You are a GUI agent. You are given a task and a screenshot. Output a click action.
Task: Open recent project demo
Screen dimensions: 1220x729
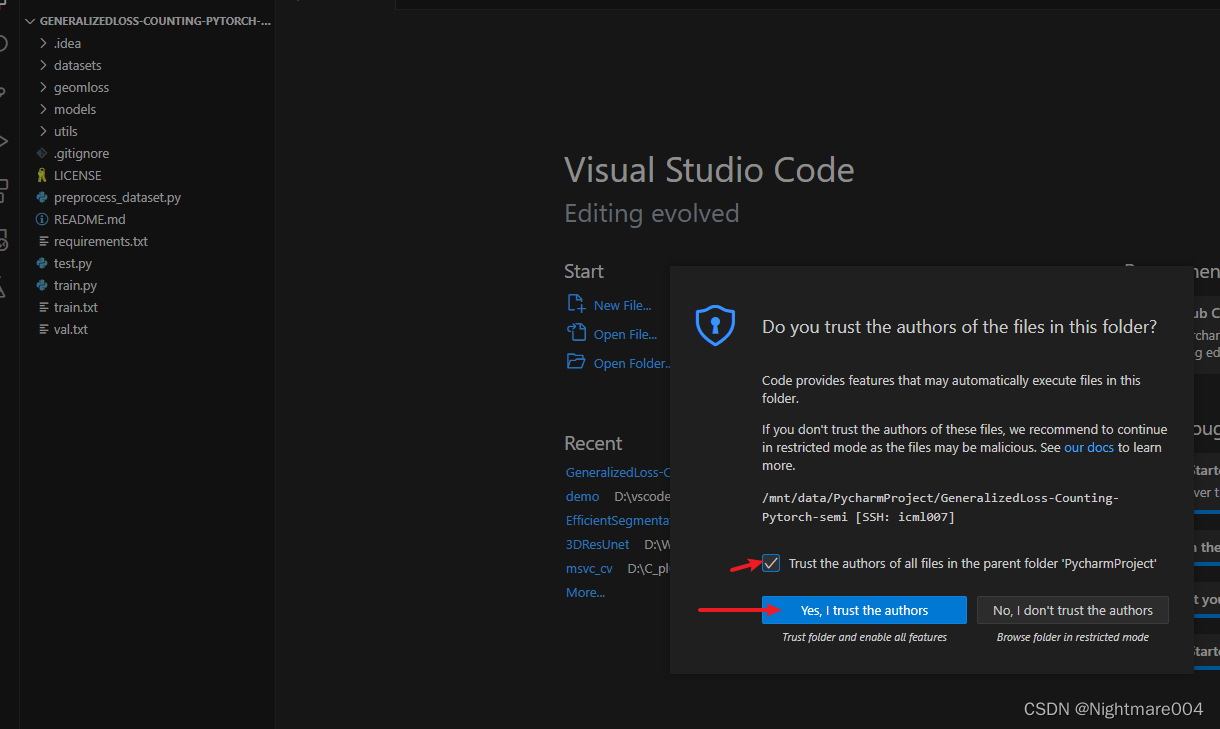(582, 496)
